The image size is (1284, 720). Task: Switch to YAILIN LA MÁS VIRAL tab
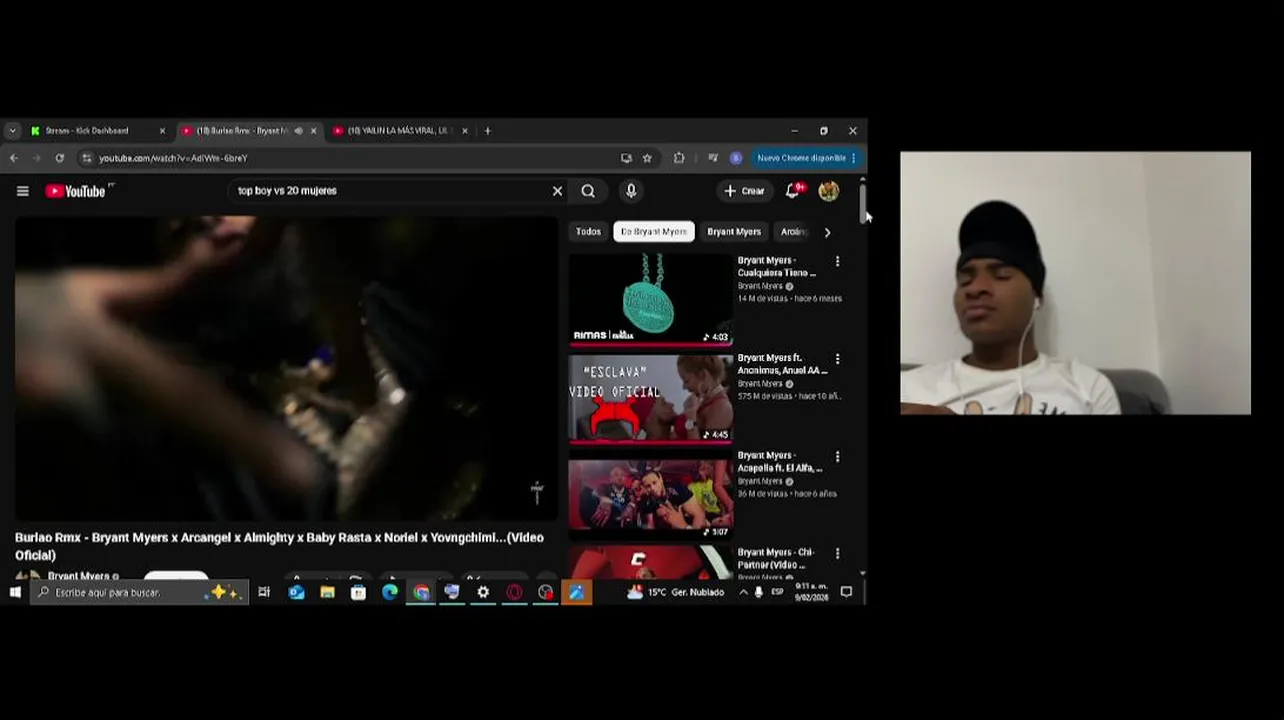point(399,131)
